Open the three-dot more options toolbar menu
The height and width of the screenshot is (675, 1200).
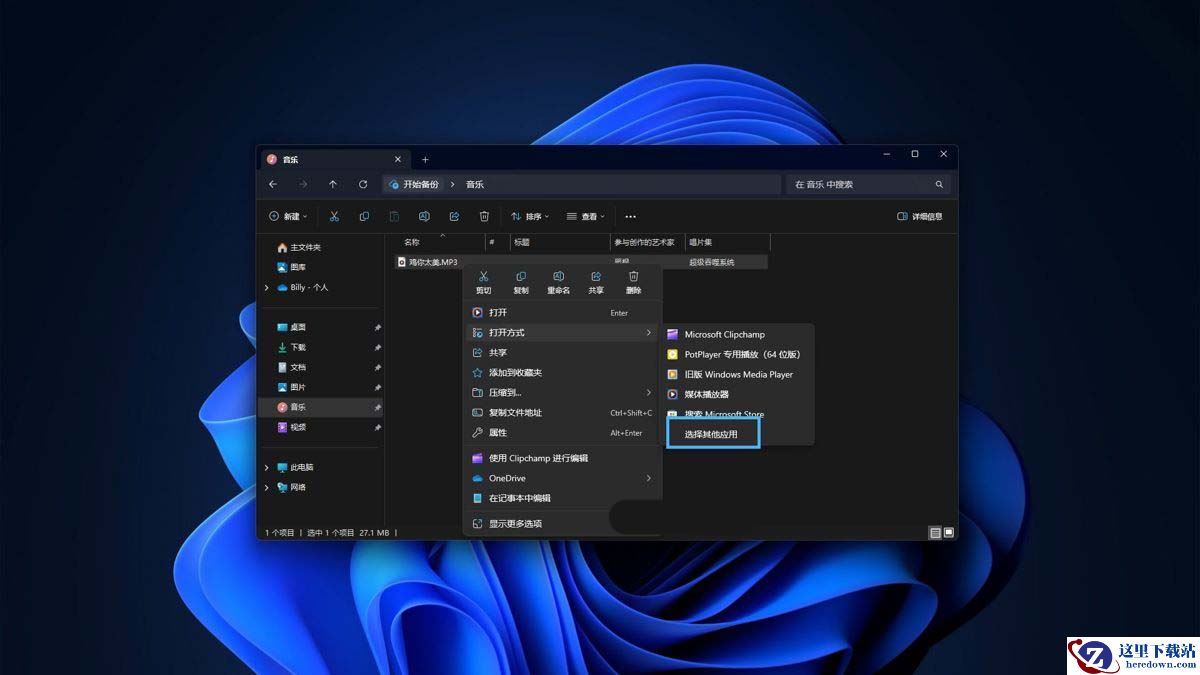tap(630, 216)
